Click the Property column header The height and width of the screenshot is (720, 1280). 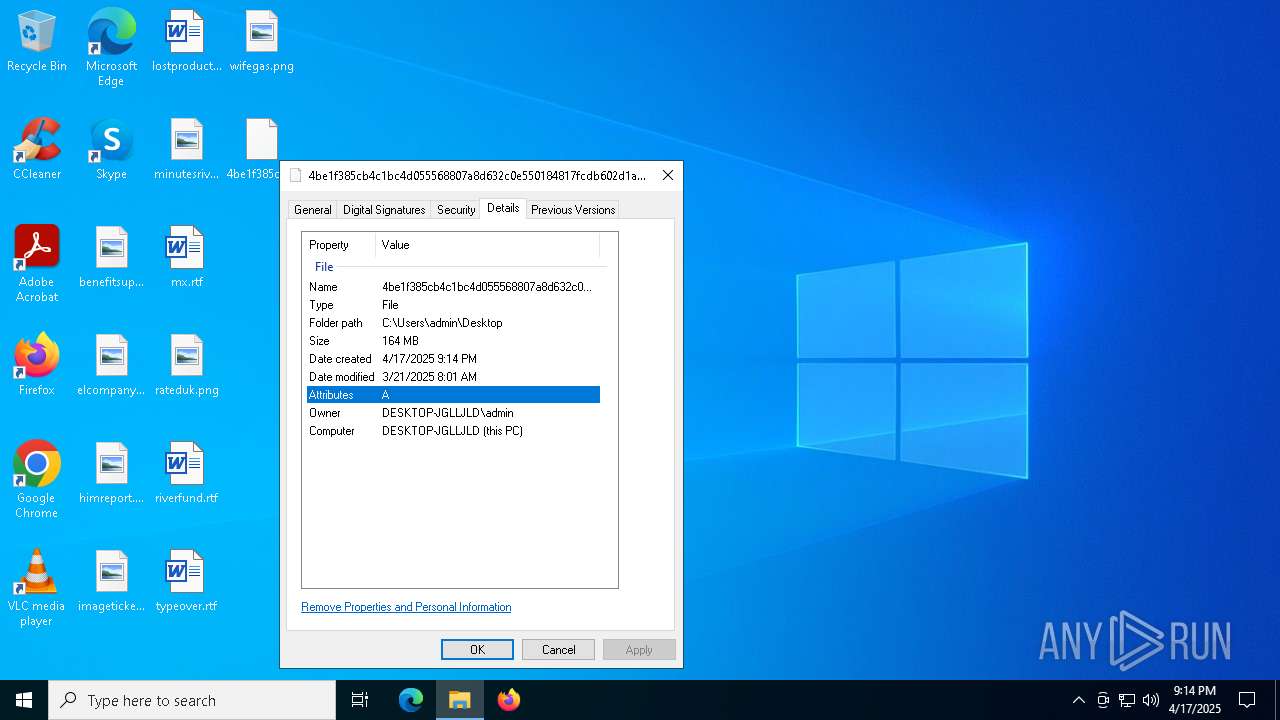point(339,245)
